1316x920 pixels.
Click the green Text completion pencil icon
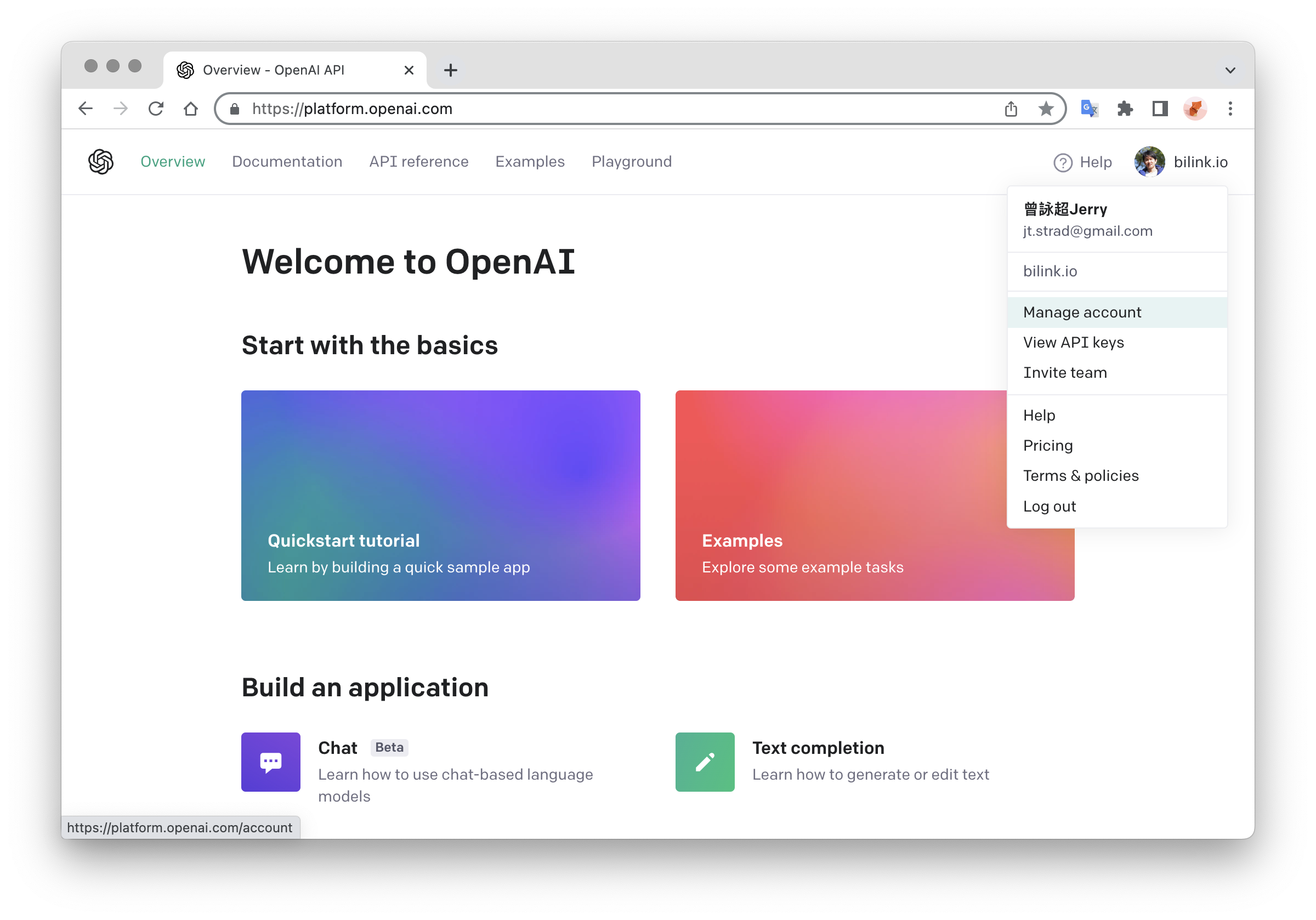(705, 762)
